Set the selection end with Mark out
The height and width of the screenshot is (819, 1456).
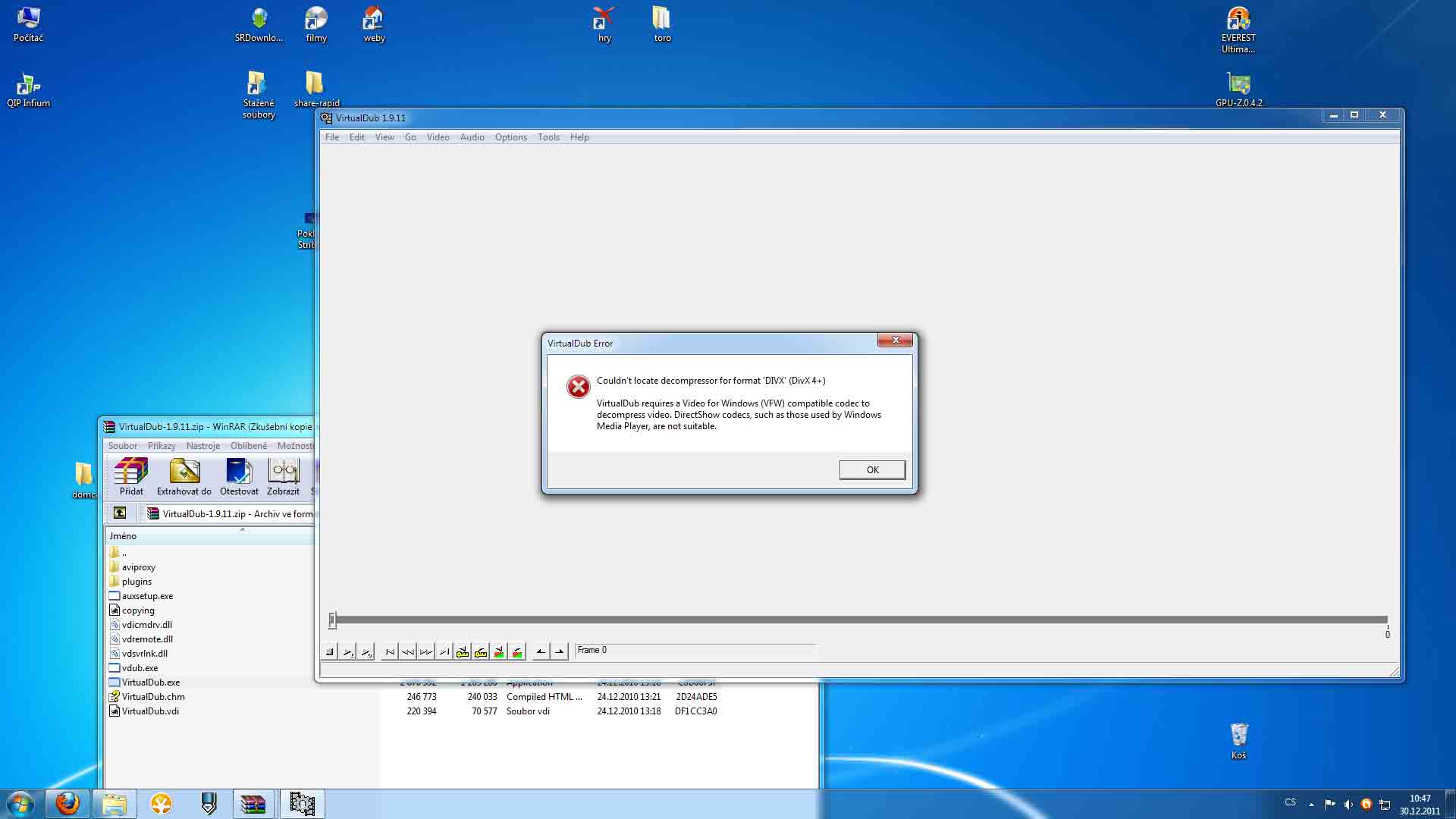[560, 651]
